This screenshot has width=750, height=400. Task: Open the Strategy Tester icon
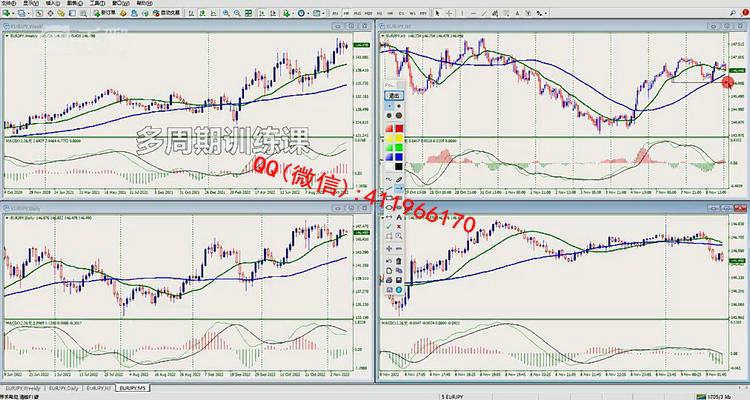pos(83,13)
